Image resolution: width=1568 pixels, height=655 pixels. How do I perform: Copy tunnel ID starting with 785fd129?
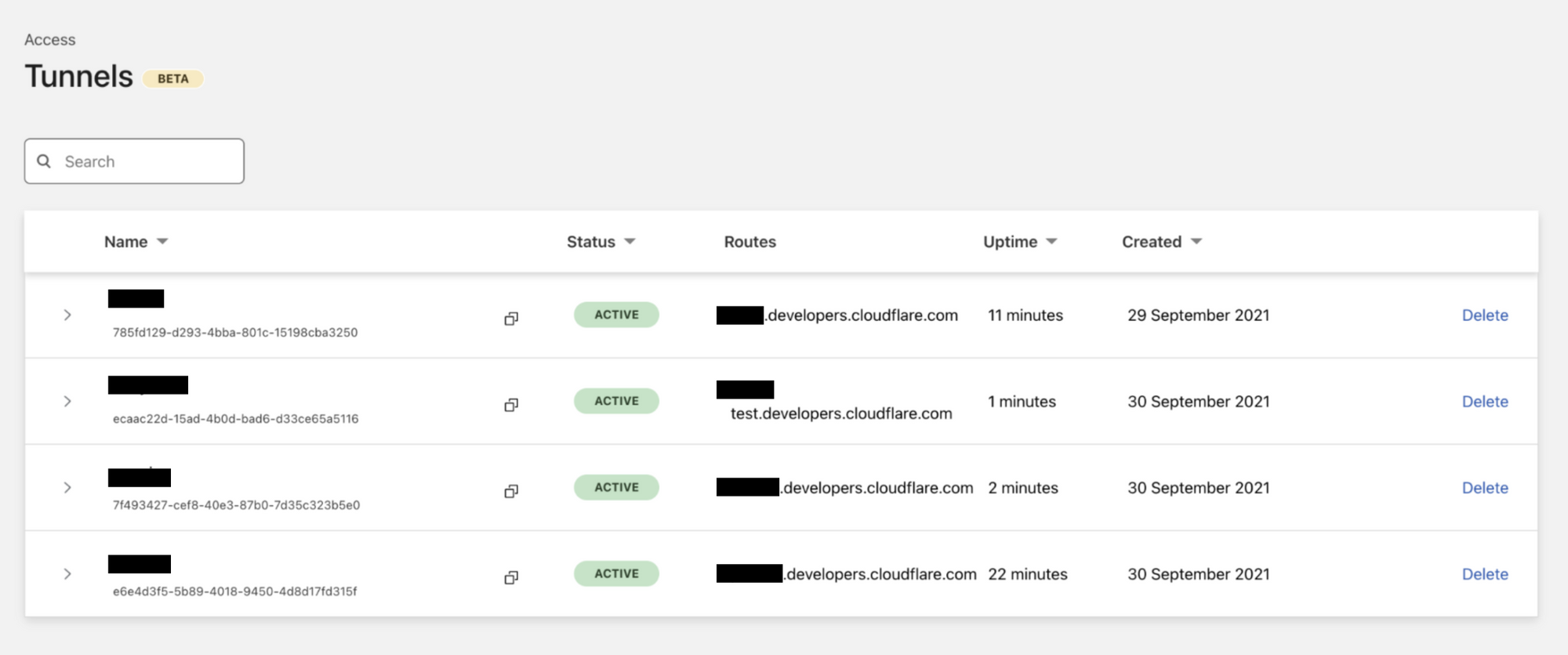[x=511, y=318]
